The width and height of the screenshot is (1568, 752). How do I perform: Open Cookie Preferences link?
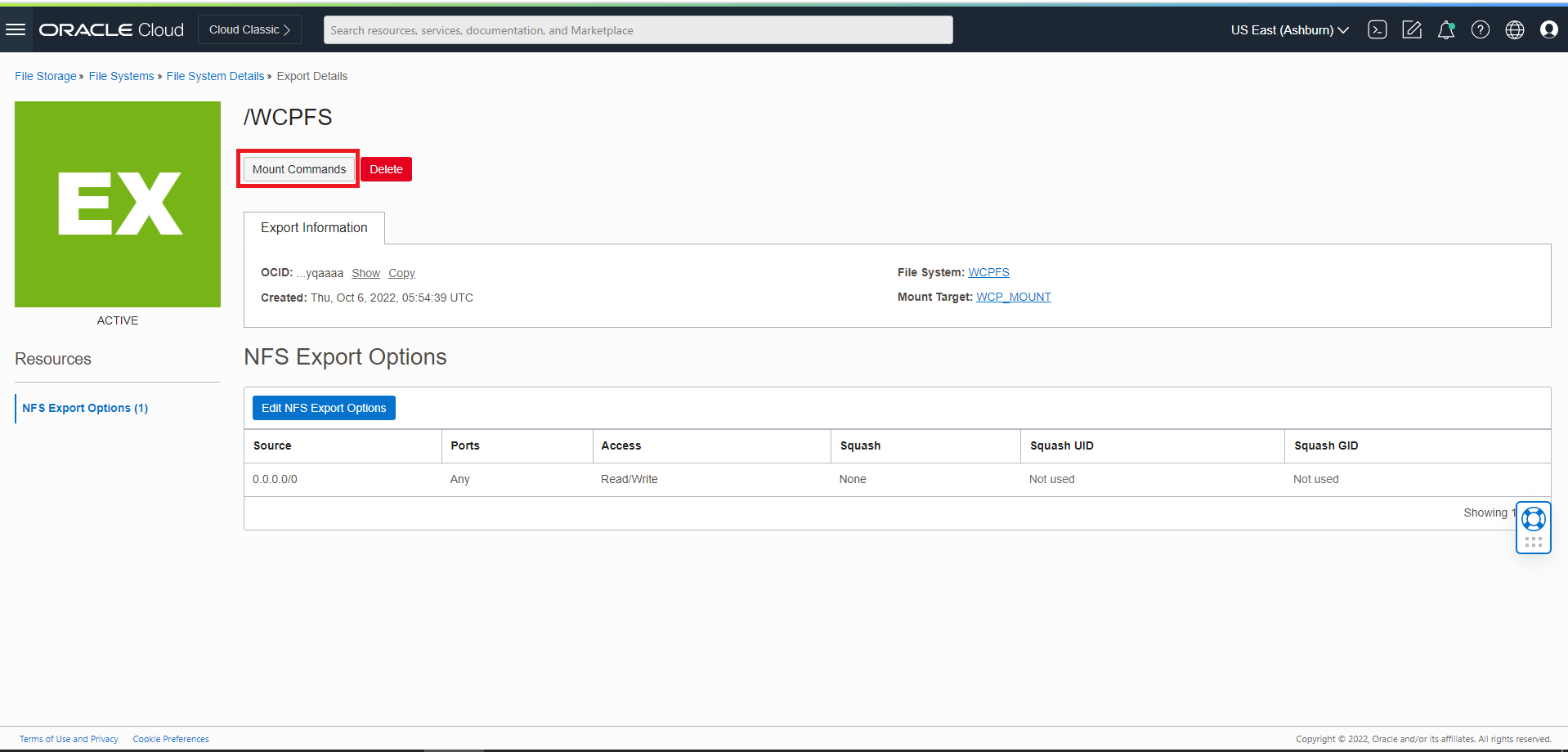(x=171, y=739)
